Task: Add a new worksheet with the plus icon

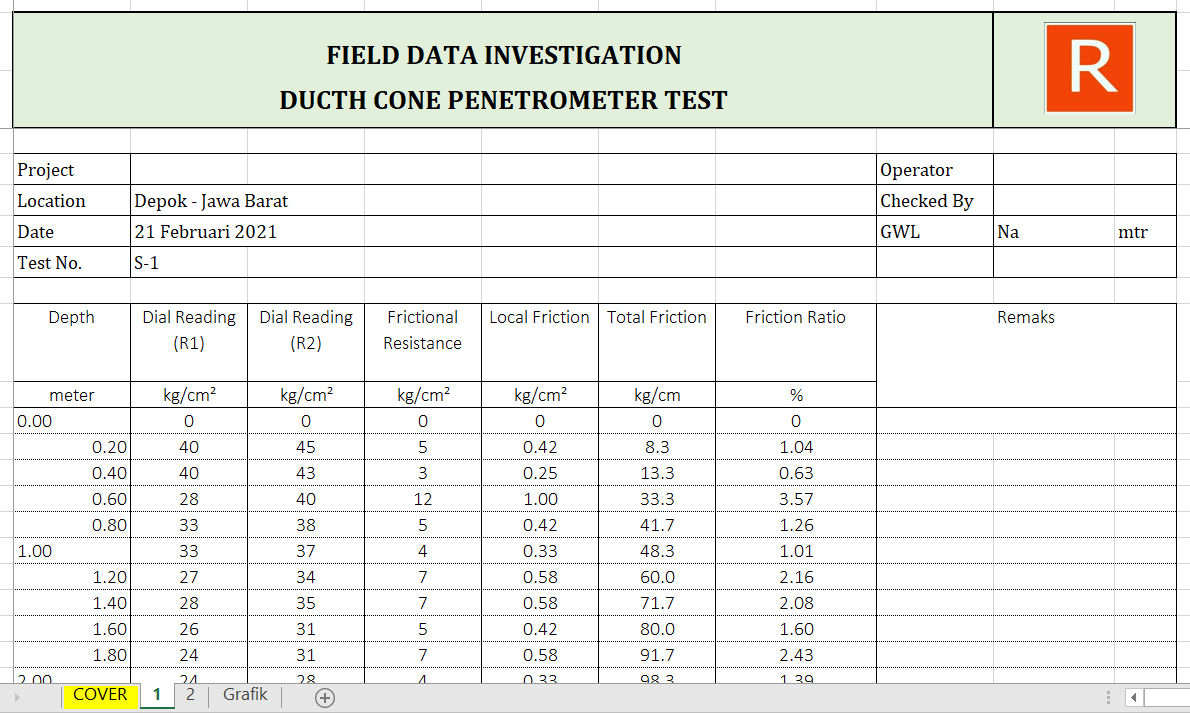Action: tap(324, 695)
